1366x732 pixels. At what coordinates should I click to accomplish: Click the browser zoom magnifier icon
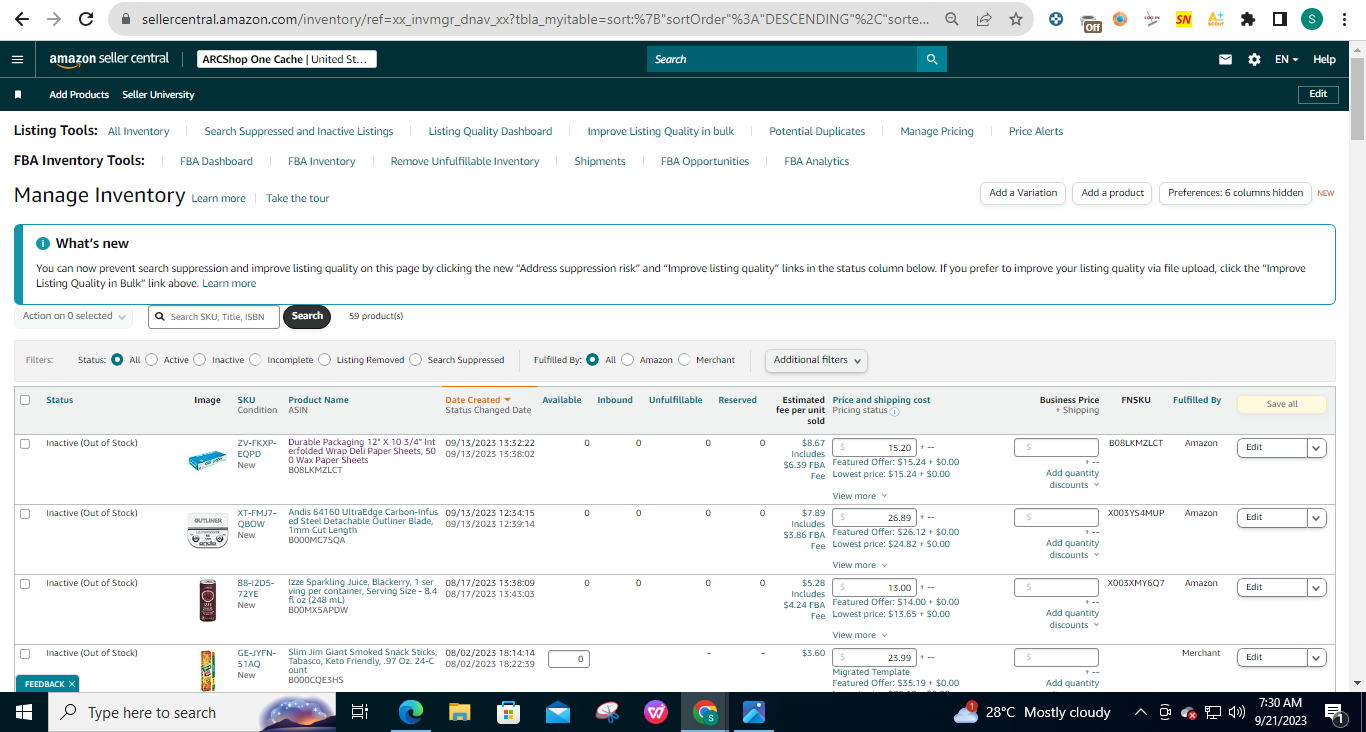coord(952,19)
